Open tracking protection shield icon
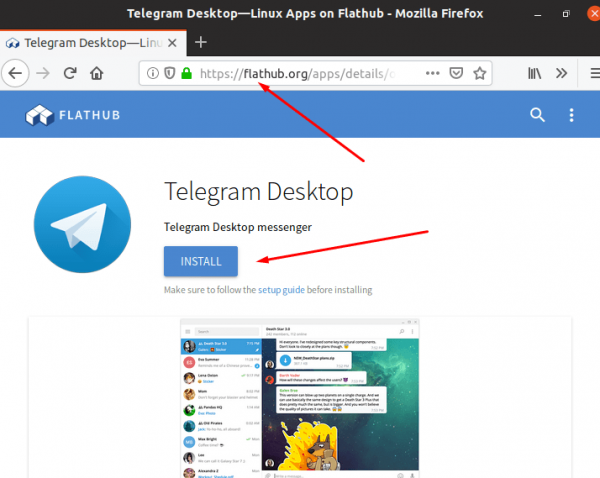 click(x=170, y=73)
